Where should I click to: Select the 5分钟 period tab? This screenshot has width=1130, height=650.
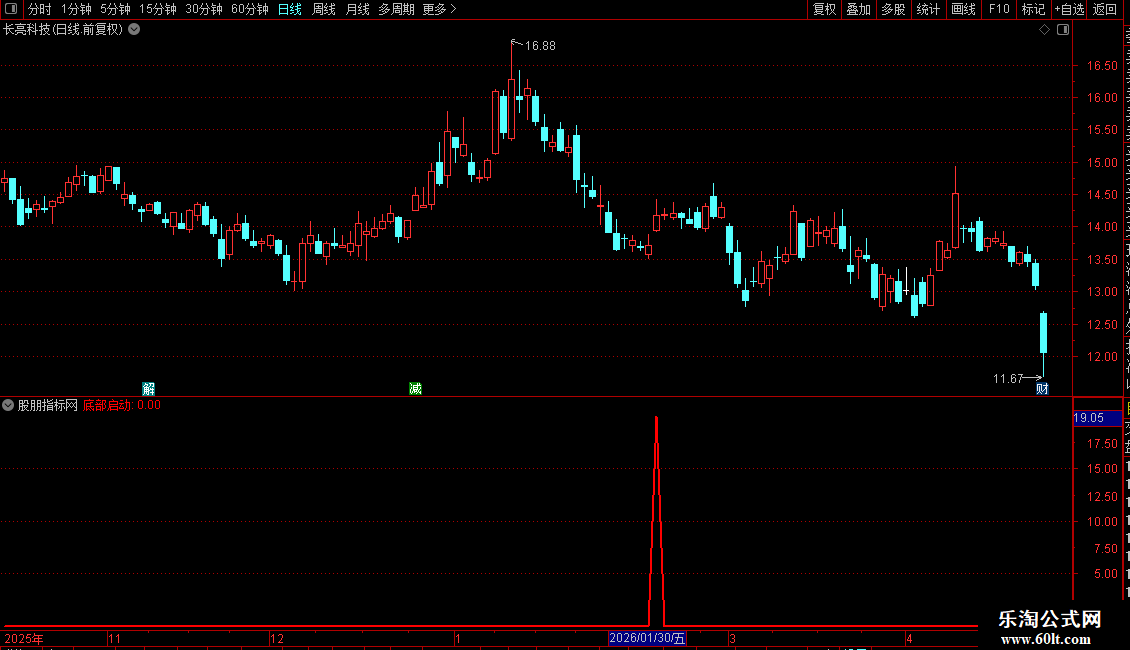(x=115, y=9)
